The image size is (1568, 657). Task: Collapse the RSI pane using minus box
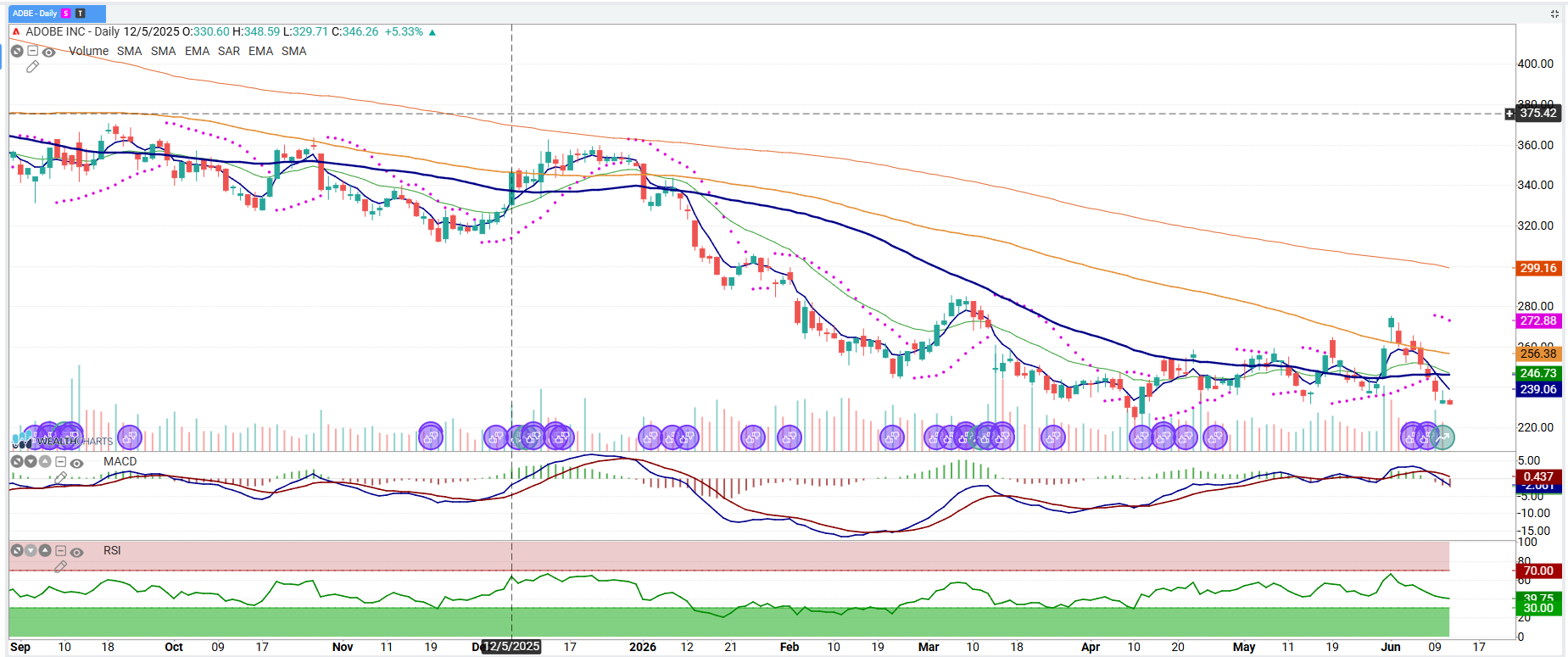point(60,551)
